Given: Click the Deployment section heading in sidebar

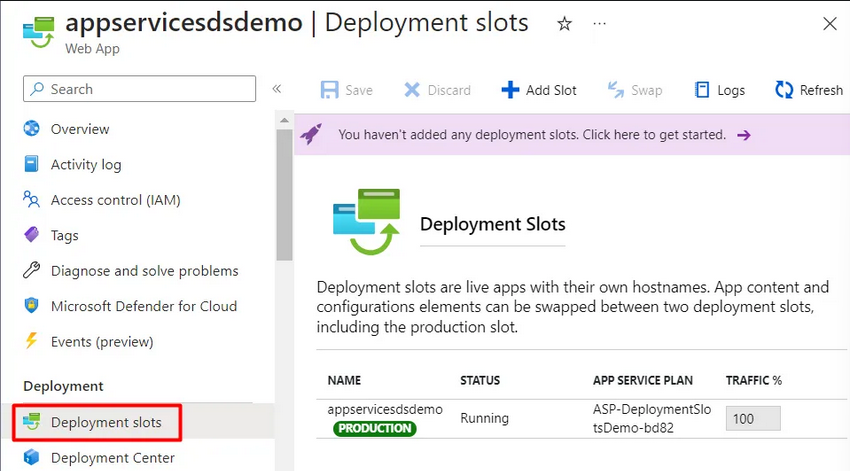Looking at the screenshot, I should [x=63, y=386].
